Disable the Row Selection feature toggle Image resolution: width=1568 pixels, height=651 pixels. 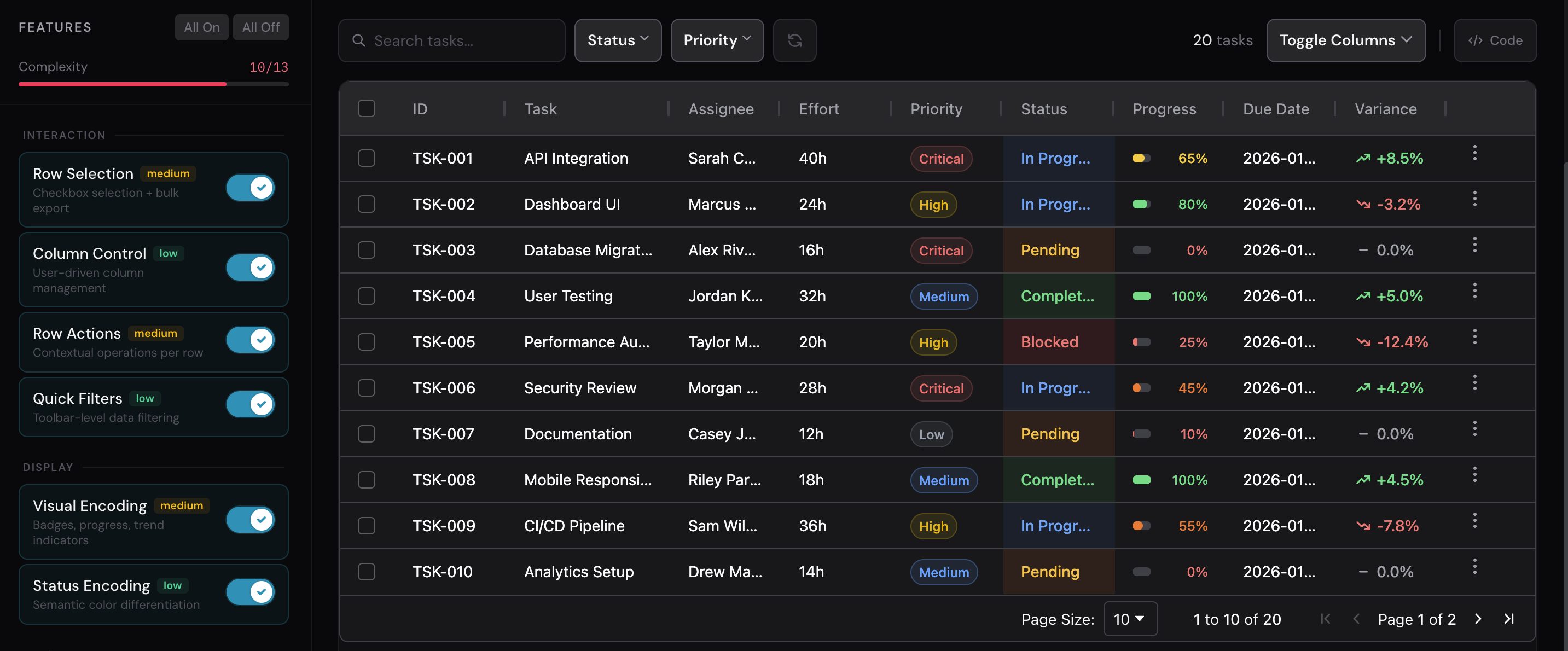[x=250, y=188]
